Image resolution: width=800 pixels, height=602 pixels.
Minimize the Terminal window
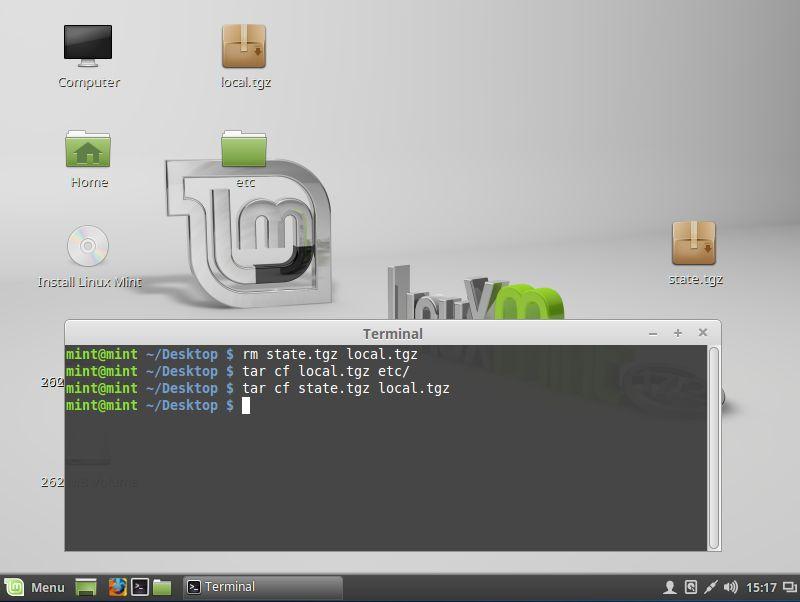pos(653,333)
